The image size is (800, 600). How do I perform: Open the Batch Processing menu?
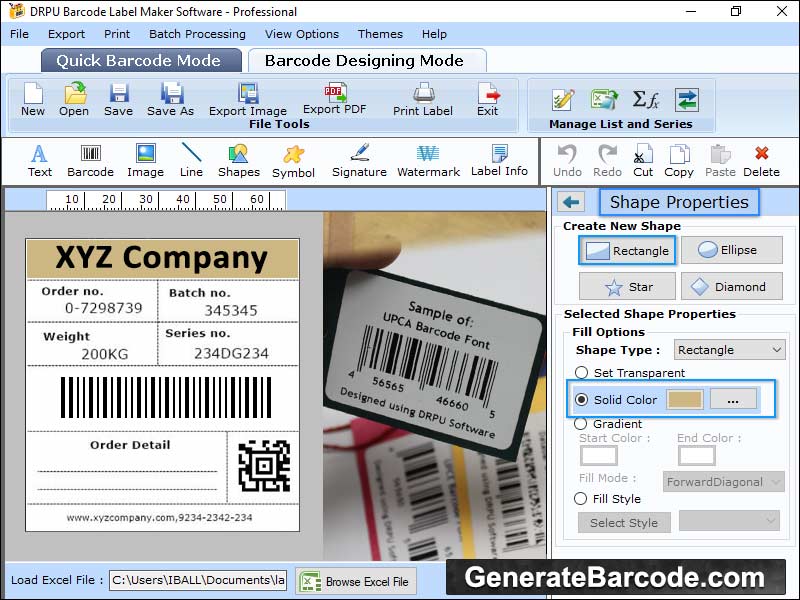click(x=197, y=34)
